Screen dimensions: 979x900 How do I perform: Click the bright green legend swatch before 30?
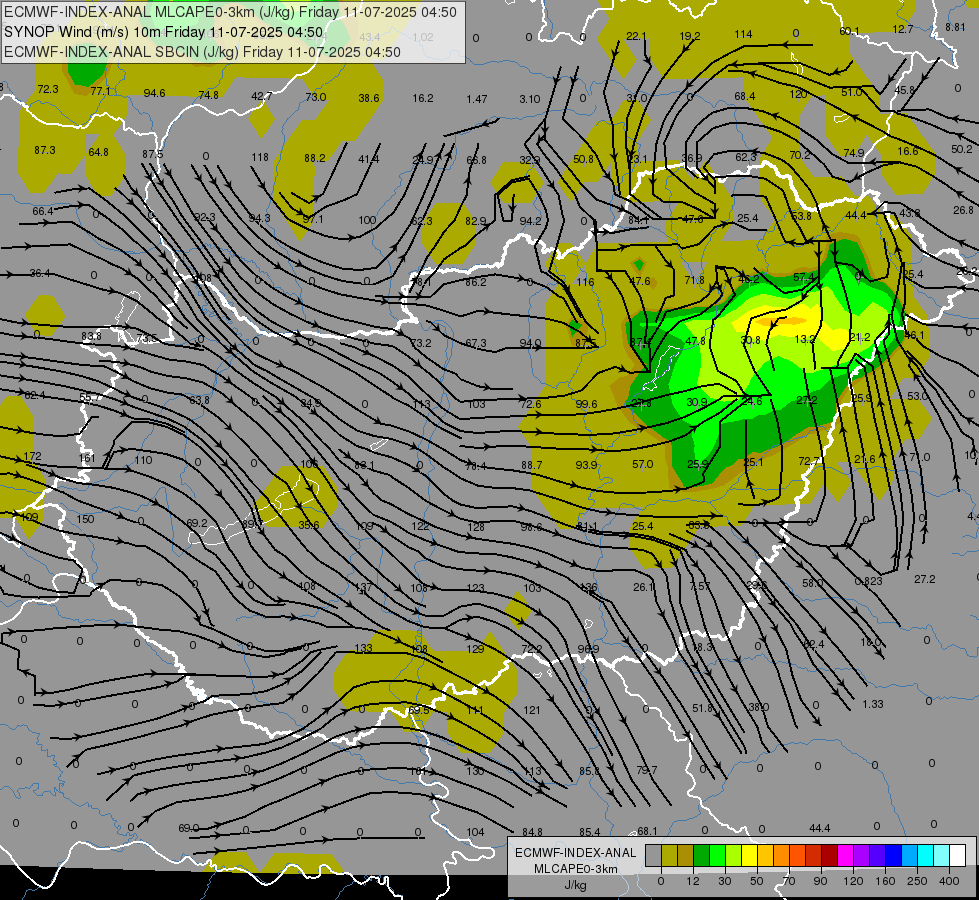717,855
